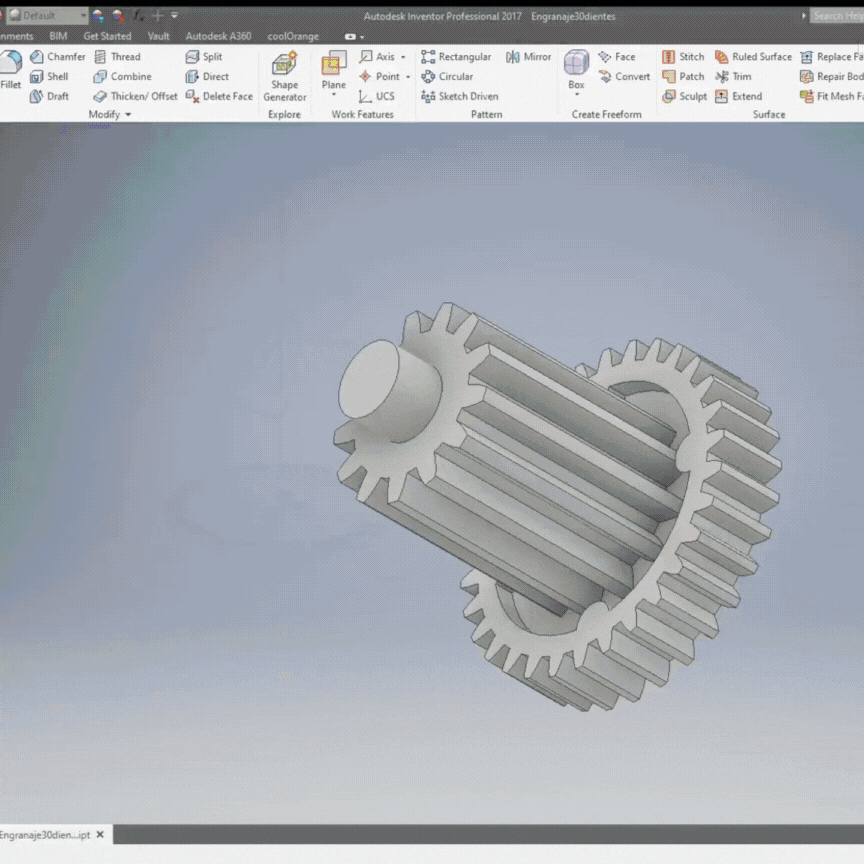
Task: Expand the Plane dropdown
Action: coord(334,95)
